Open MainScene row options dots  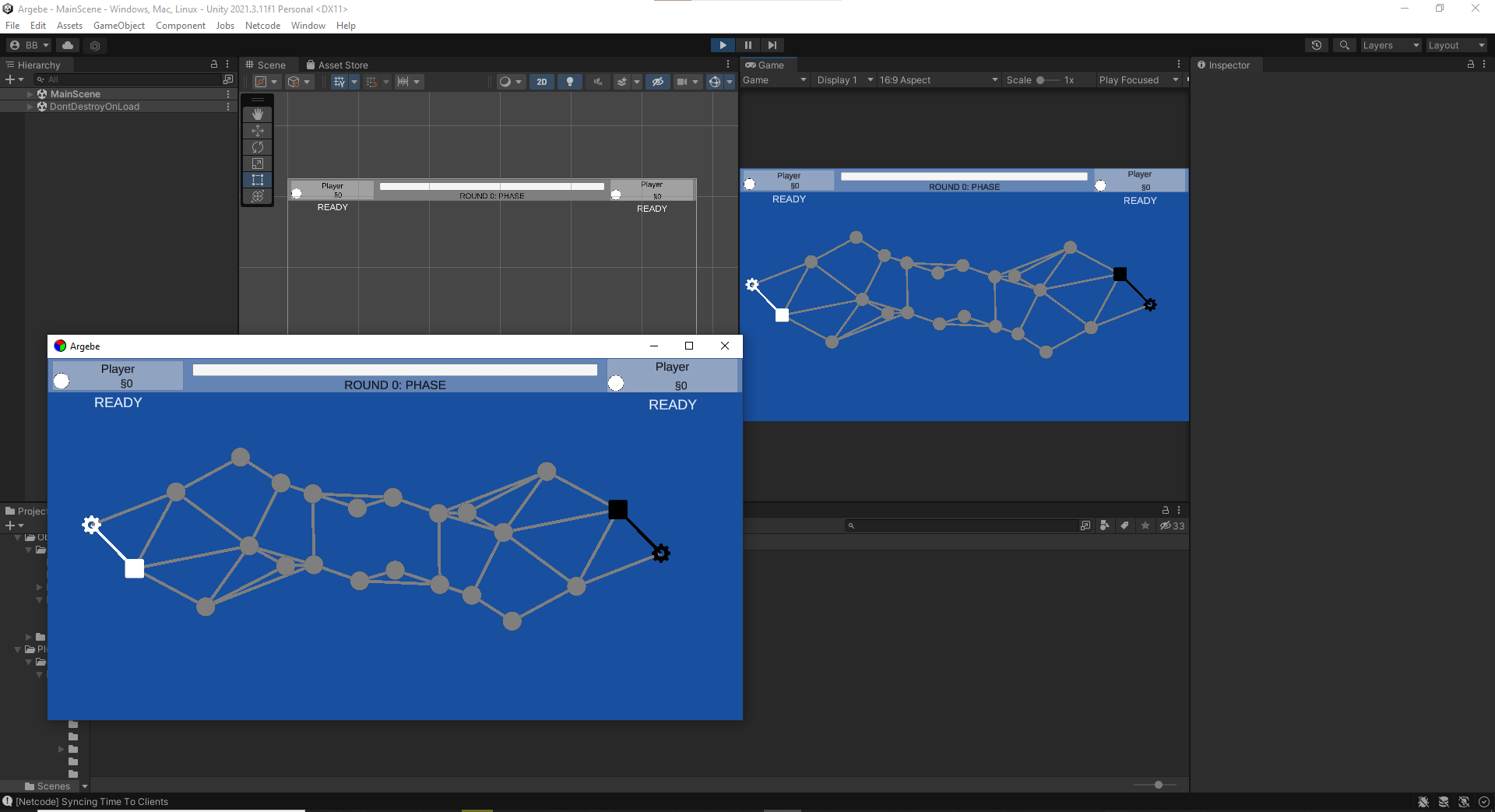(x=228, y=93)
